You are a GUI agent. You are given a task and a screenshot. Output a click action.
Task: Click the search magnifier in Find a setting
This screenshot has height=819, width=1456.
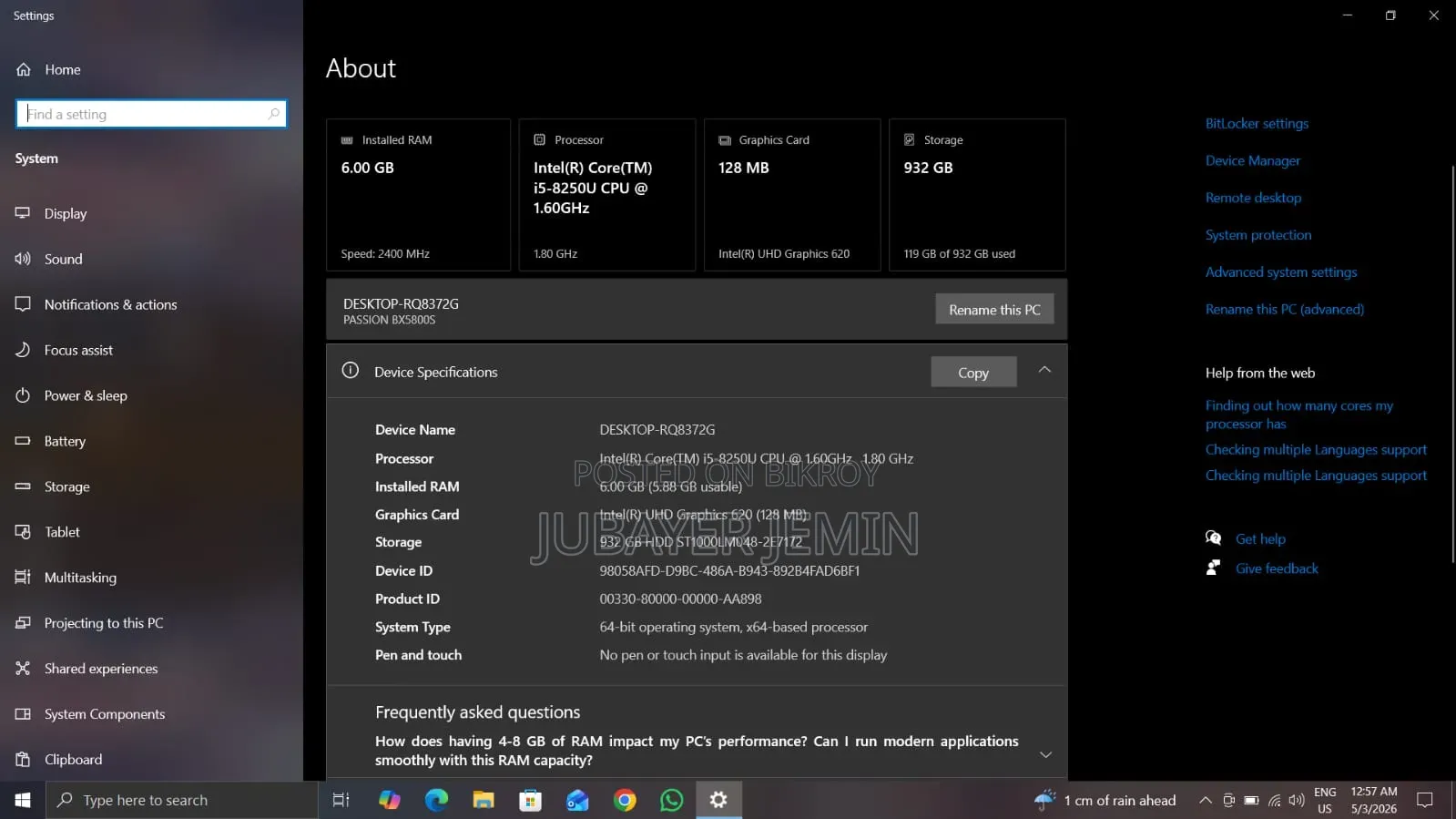pyautogui.click(x=273, y=114)
